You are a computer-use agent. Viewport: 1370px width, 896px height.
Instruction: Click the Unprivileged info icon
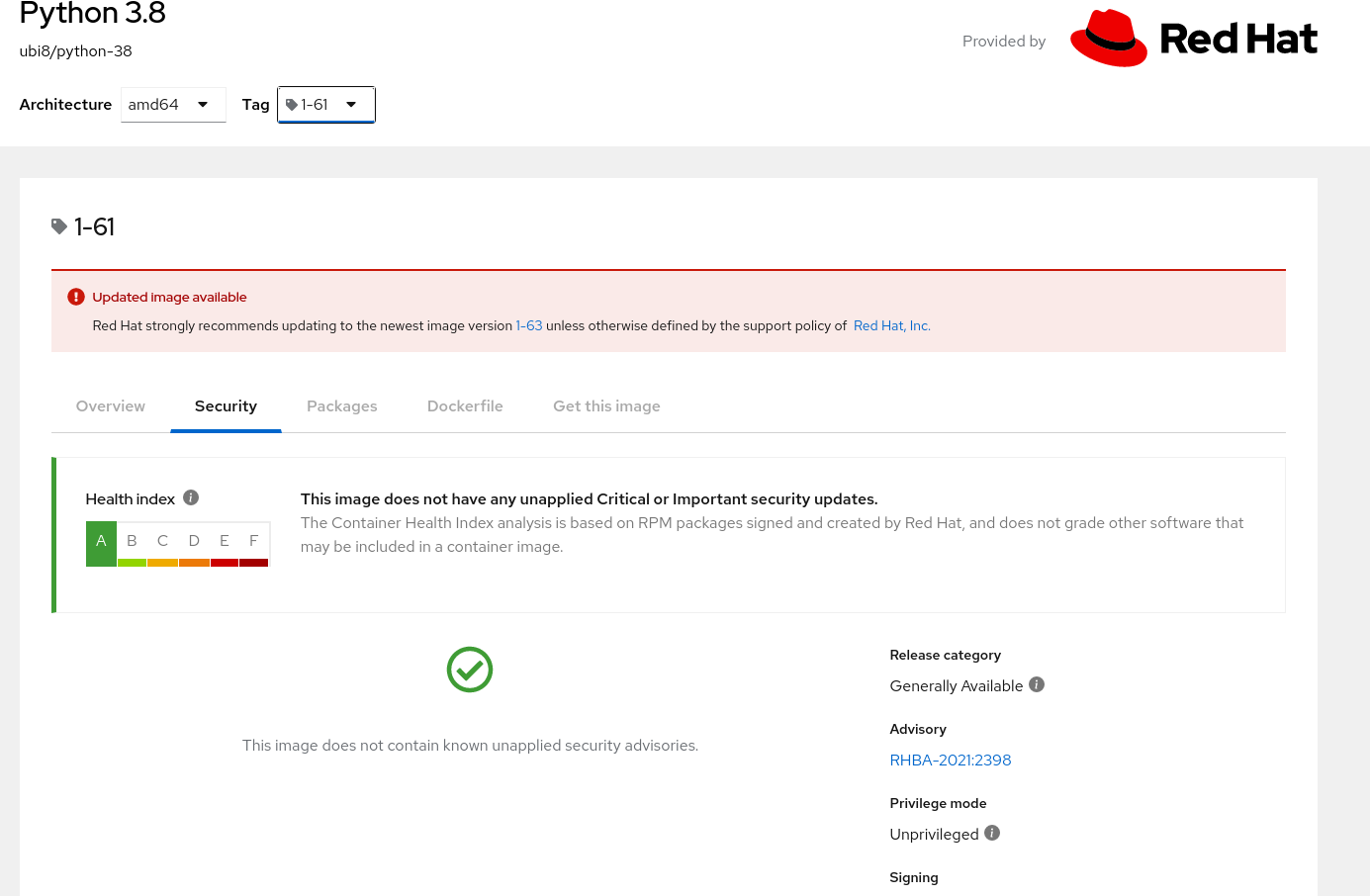pyautogui.click(x=992, y=833)
